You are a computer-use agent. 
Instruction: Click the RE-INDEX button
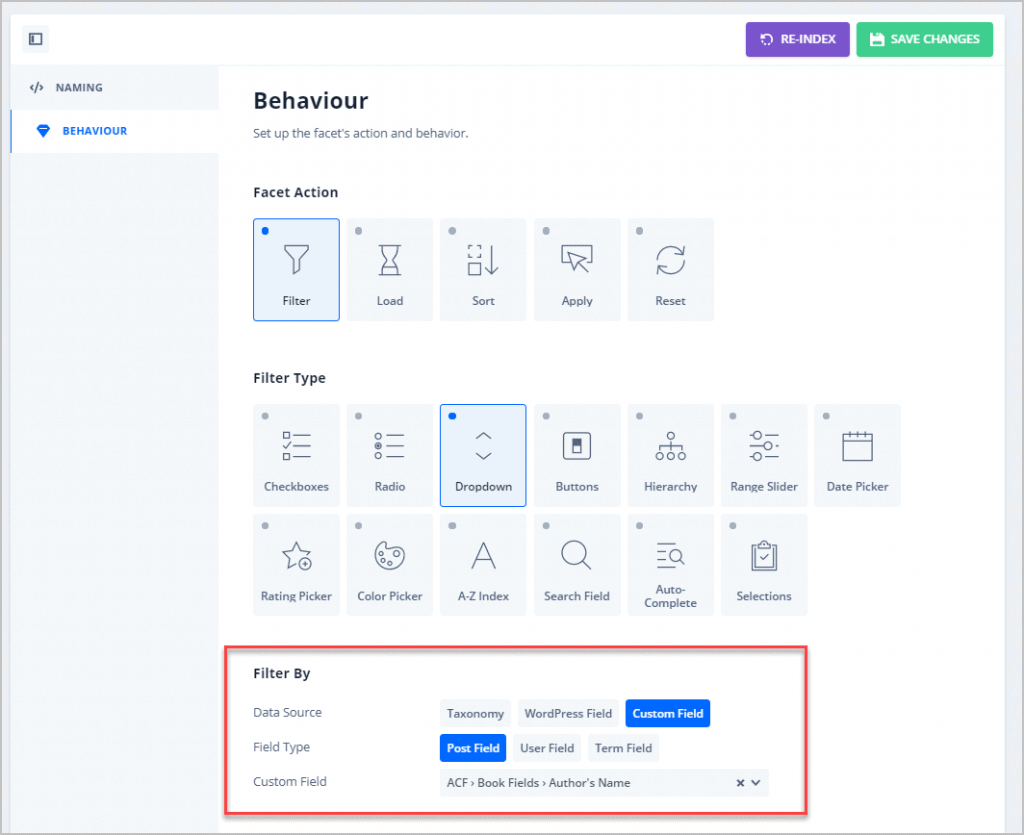point(797,39)
